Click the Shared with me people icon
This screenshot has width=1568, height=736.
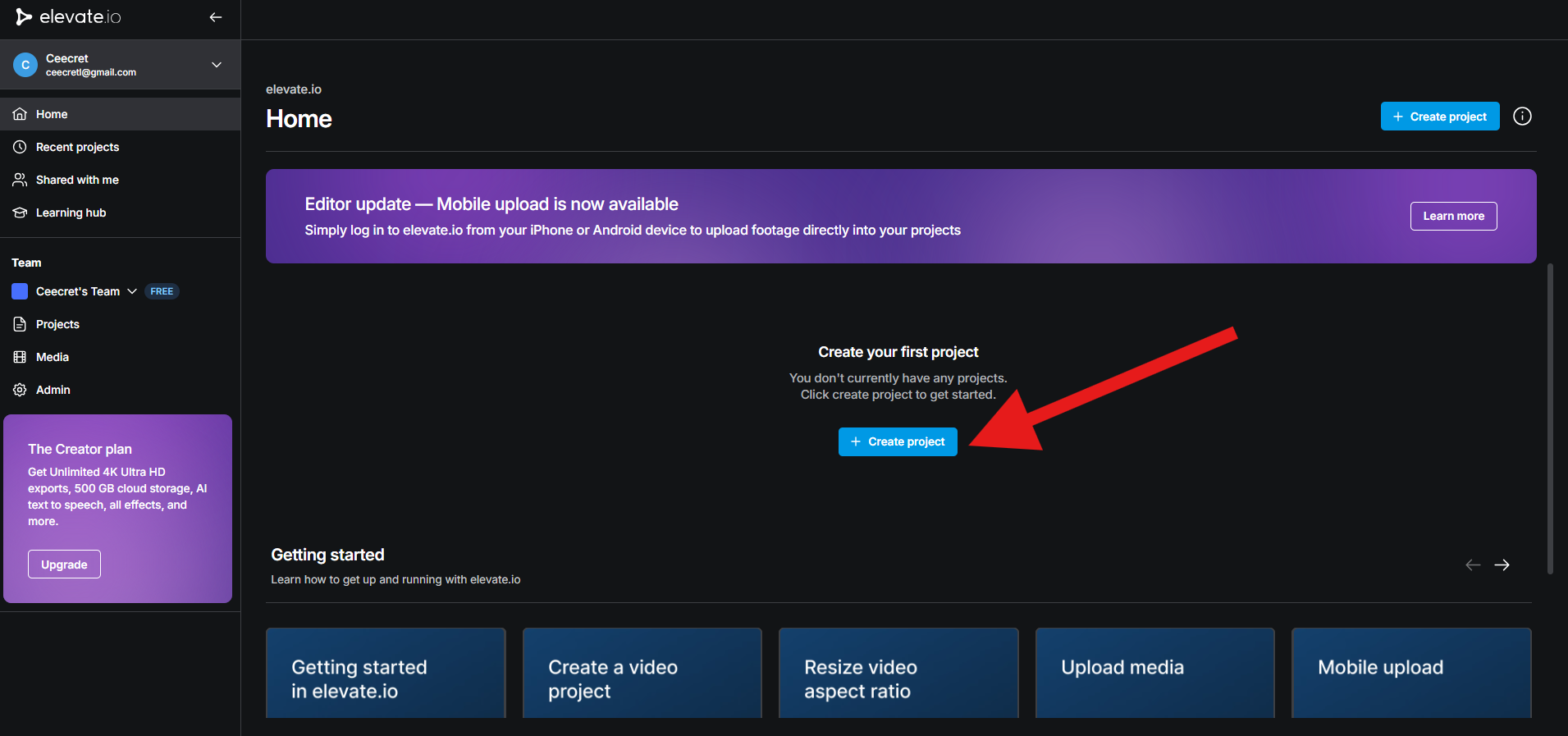(x=20, y=180)
